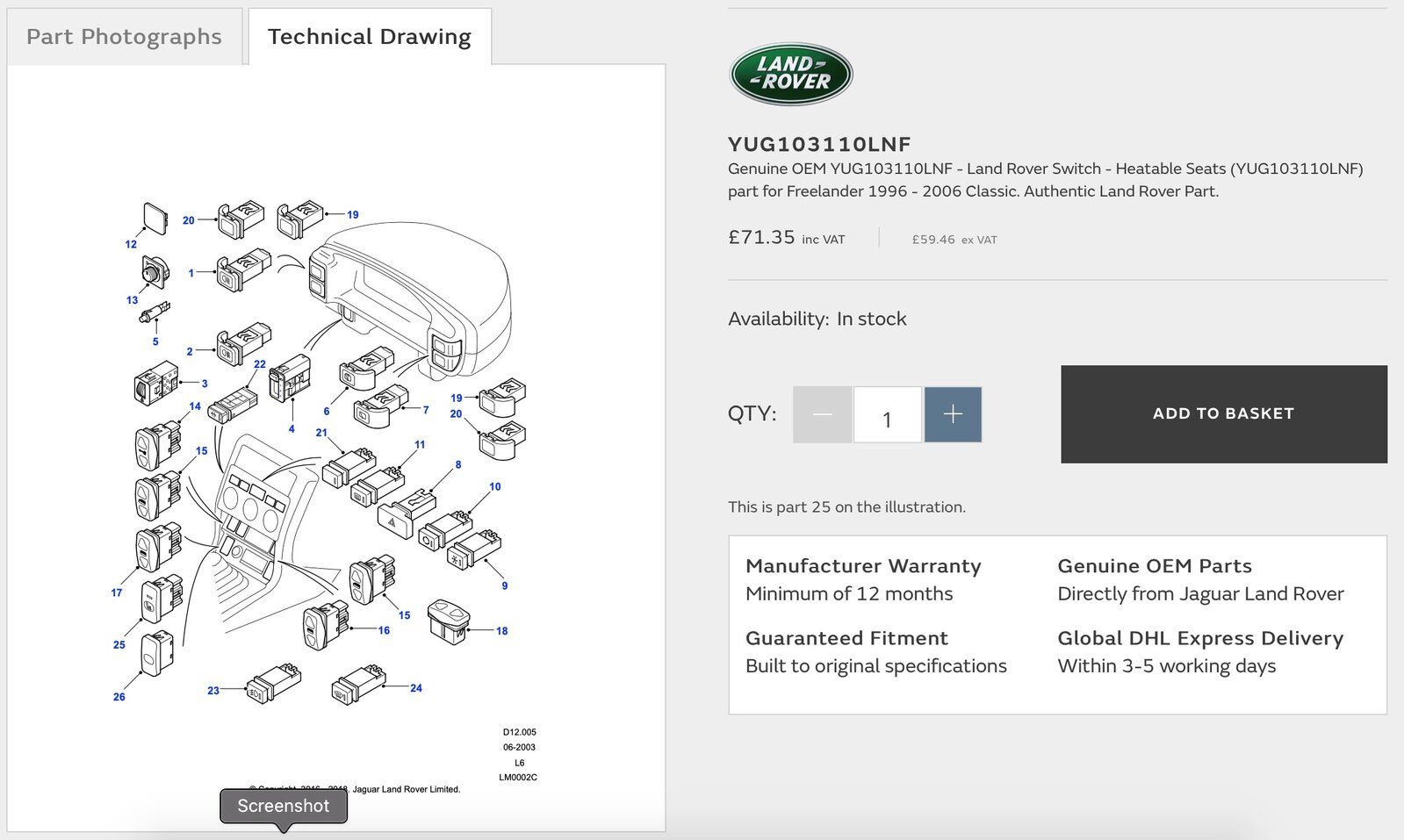The width and height of the screenshot is (1404, 840).
Task: Click 'Minimum of 12 months' text
Action: click(849, 594)
